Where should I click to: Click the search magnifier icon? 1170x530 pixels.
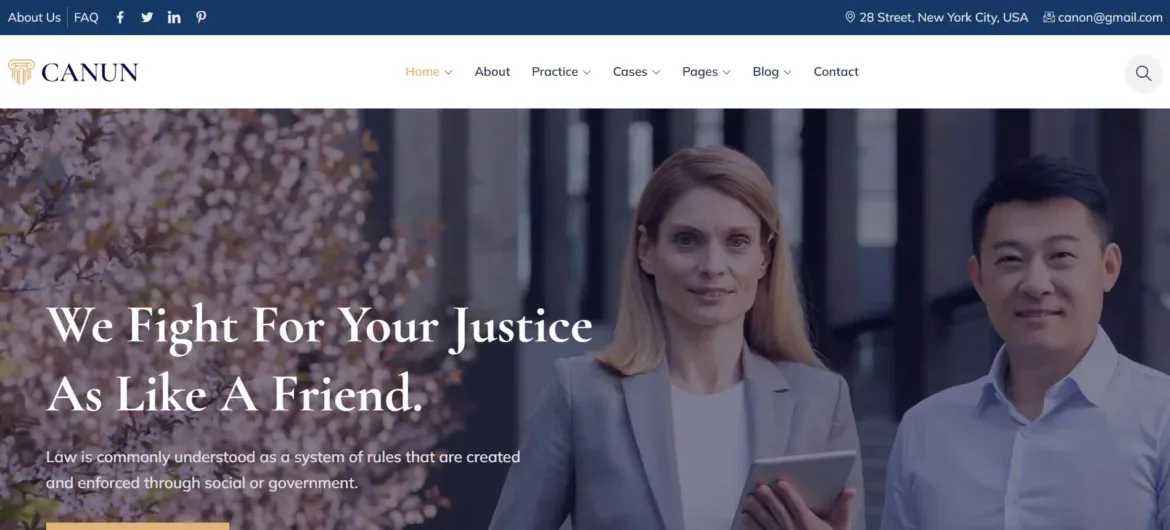coord(1143,73)
